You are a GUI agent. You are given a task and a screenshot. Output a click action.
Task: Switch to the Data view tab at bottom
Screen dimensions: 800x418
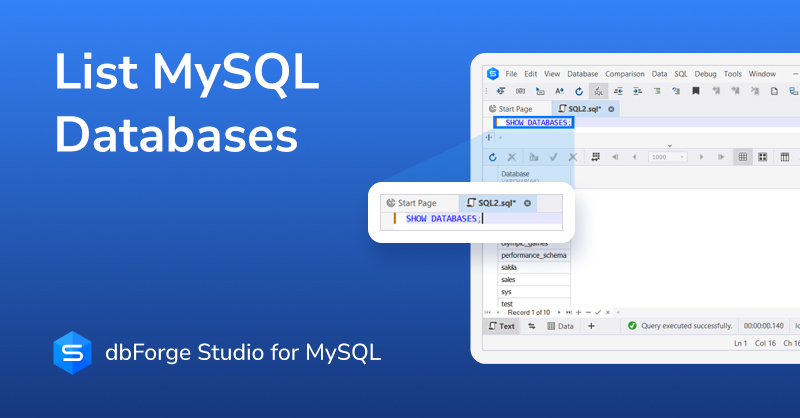[x=560, y=326]
